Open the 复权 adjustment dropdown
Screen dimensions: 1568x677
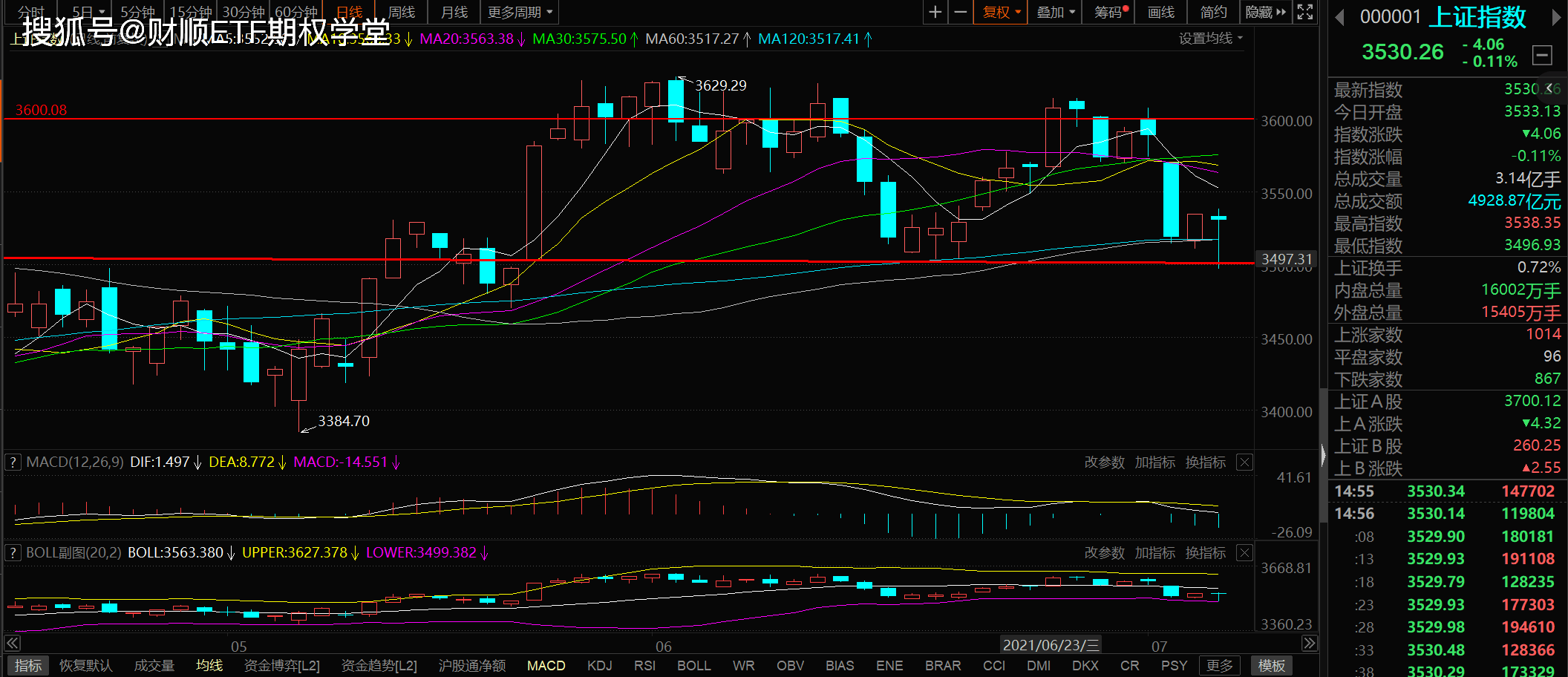(x=1002, y=12)
